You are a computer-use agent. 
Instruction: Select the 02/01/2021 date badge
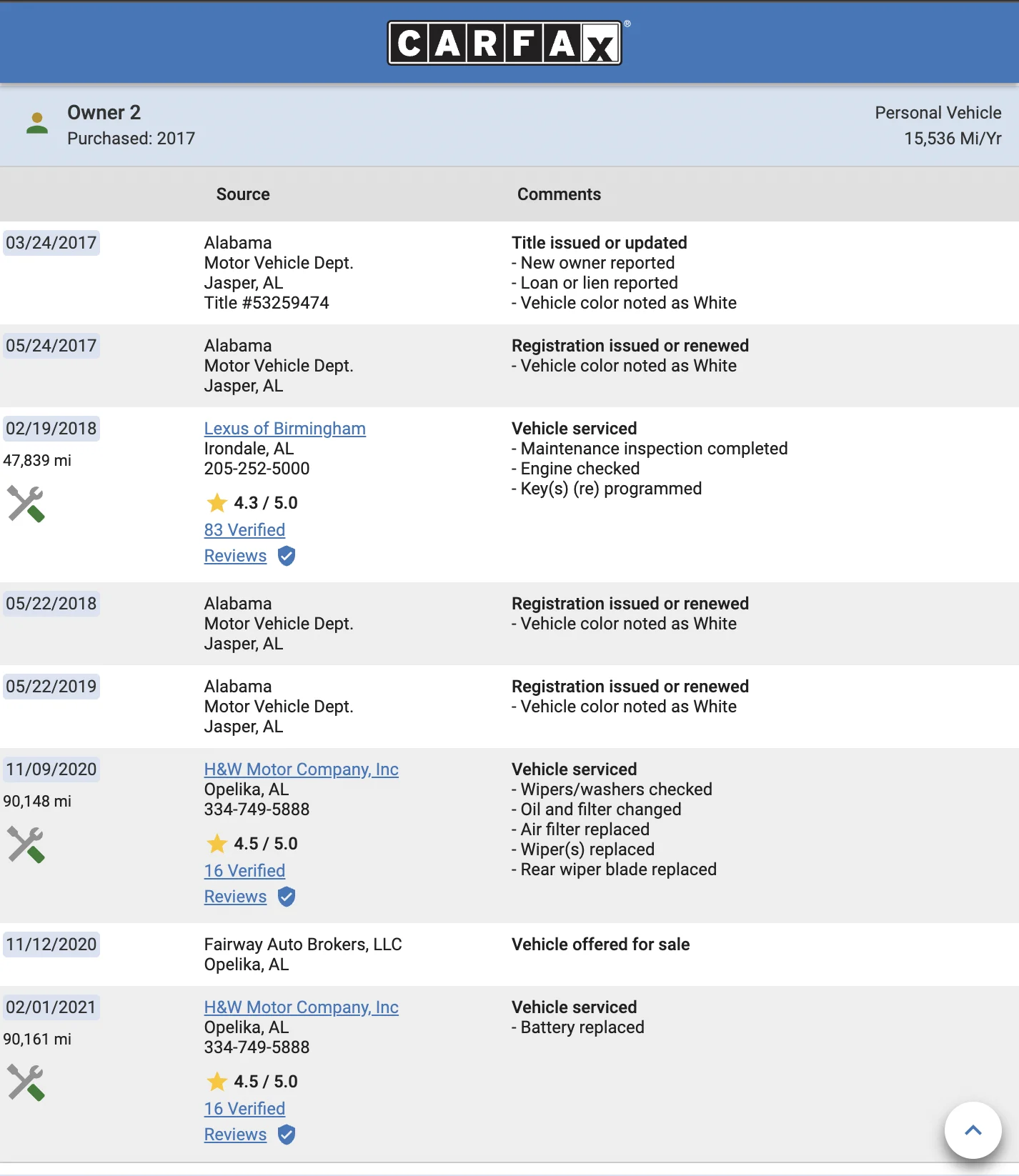[51, 1007]
